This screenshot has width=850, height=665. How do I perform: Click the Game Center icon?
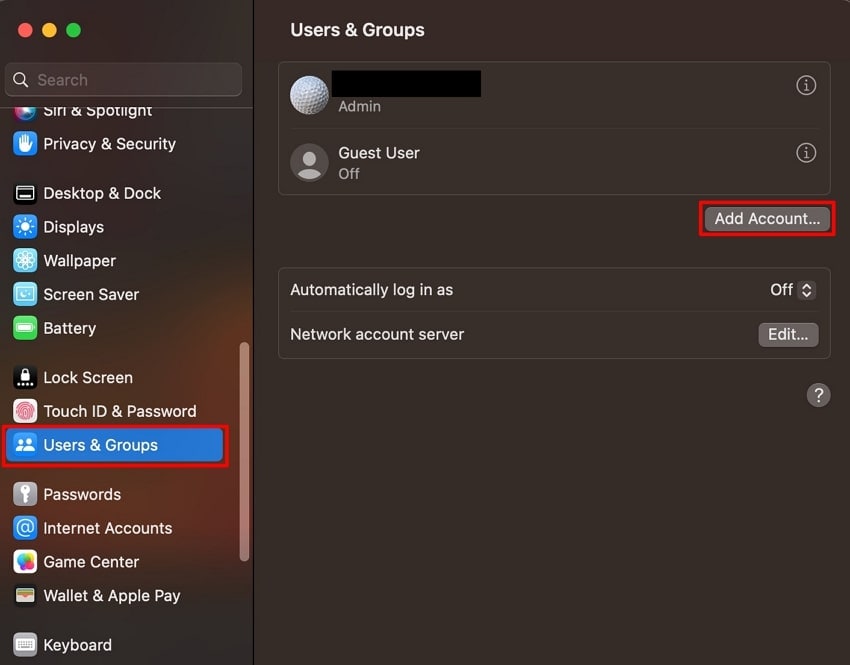pyautogui.click(x=24, y=562)
